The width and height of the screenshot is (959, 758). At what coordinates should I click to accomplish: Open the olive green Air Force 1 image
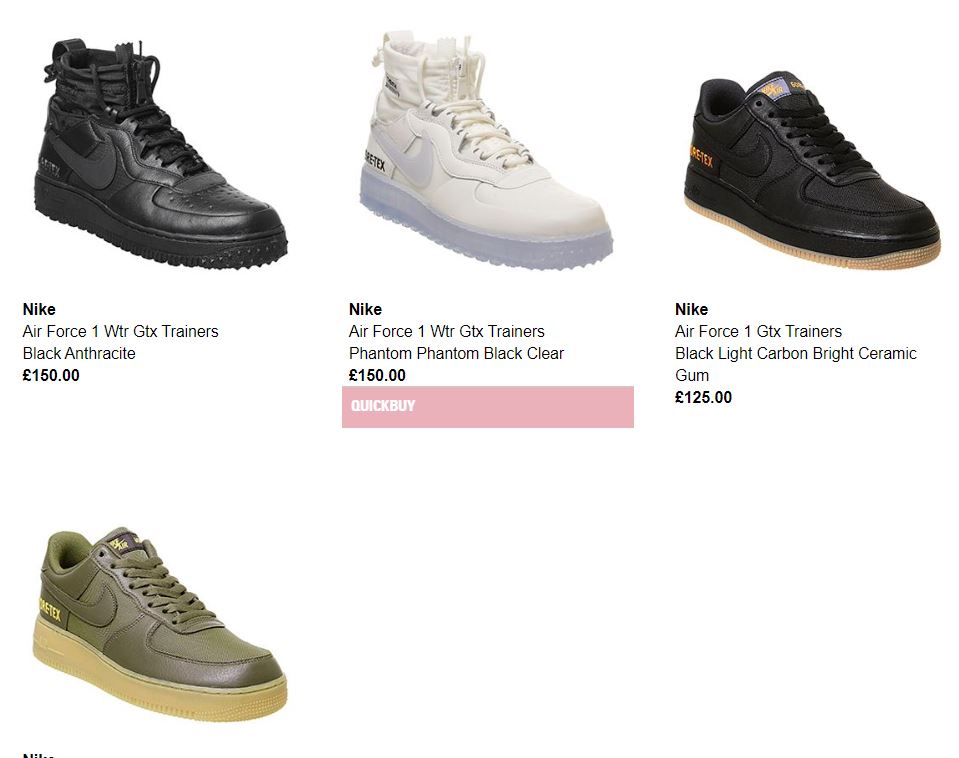pos(160,624)
